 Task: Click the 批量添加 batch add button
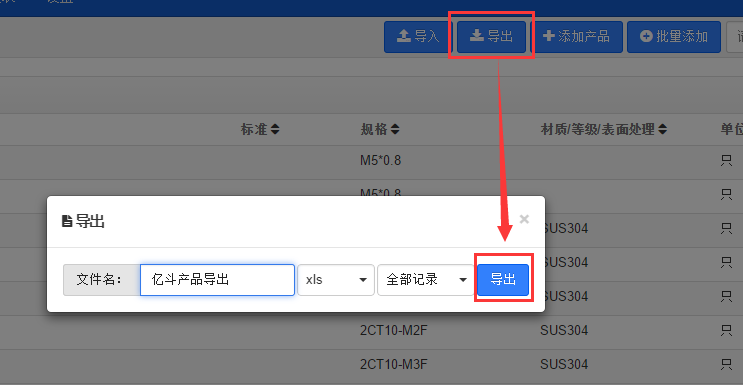click(673, 37)
